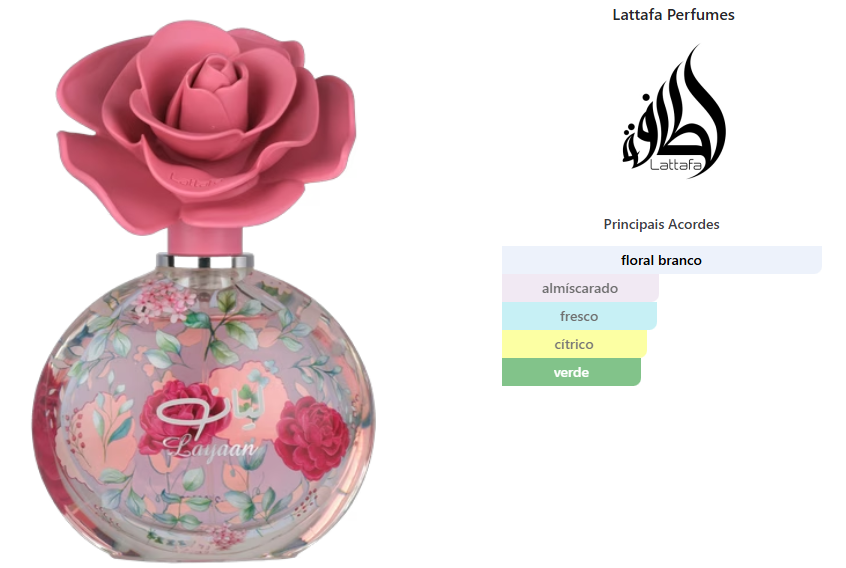Select the fresco accord bar

pyautogui.click(x=579, y=316)
